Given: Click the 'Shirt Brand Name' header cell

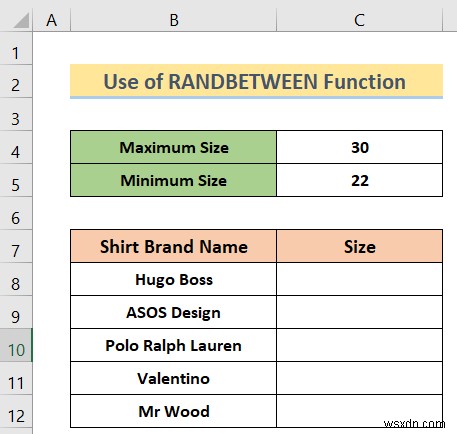Looking at the screenshot, I should point(173,246).
